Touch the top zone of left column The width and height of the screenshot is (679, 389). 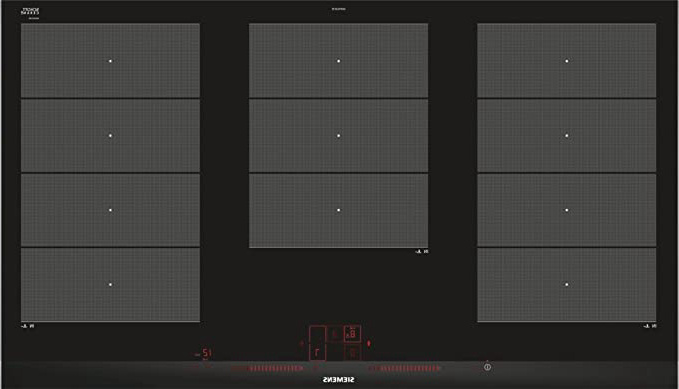pyautogui.click(x=110, y=61)
